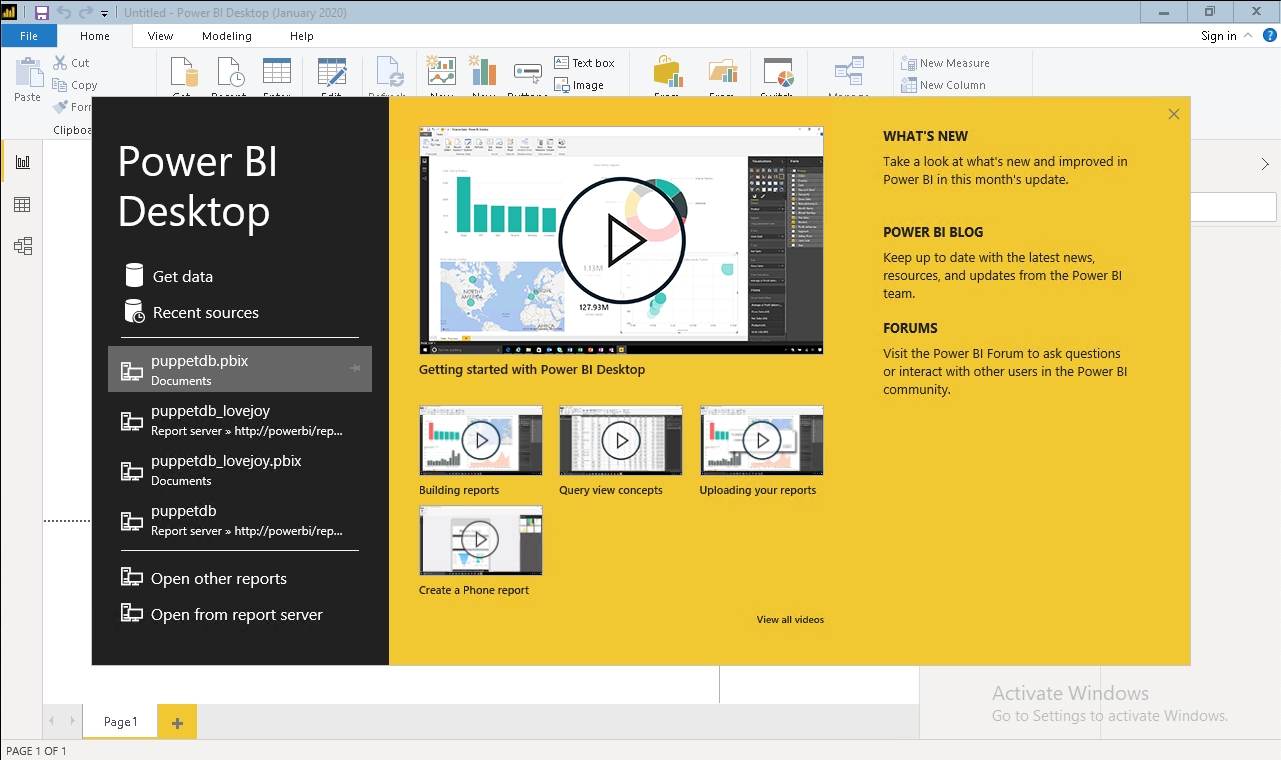1281x760 pixels.
Task: Open the WHAT'S NEW heading link
Action: 925,136
